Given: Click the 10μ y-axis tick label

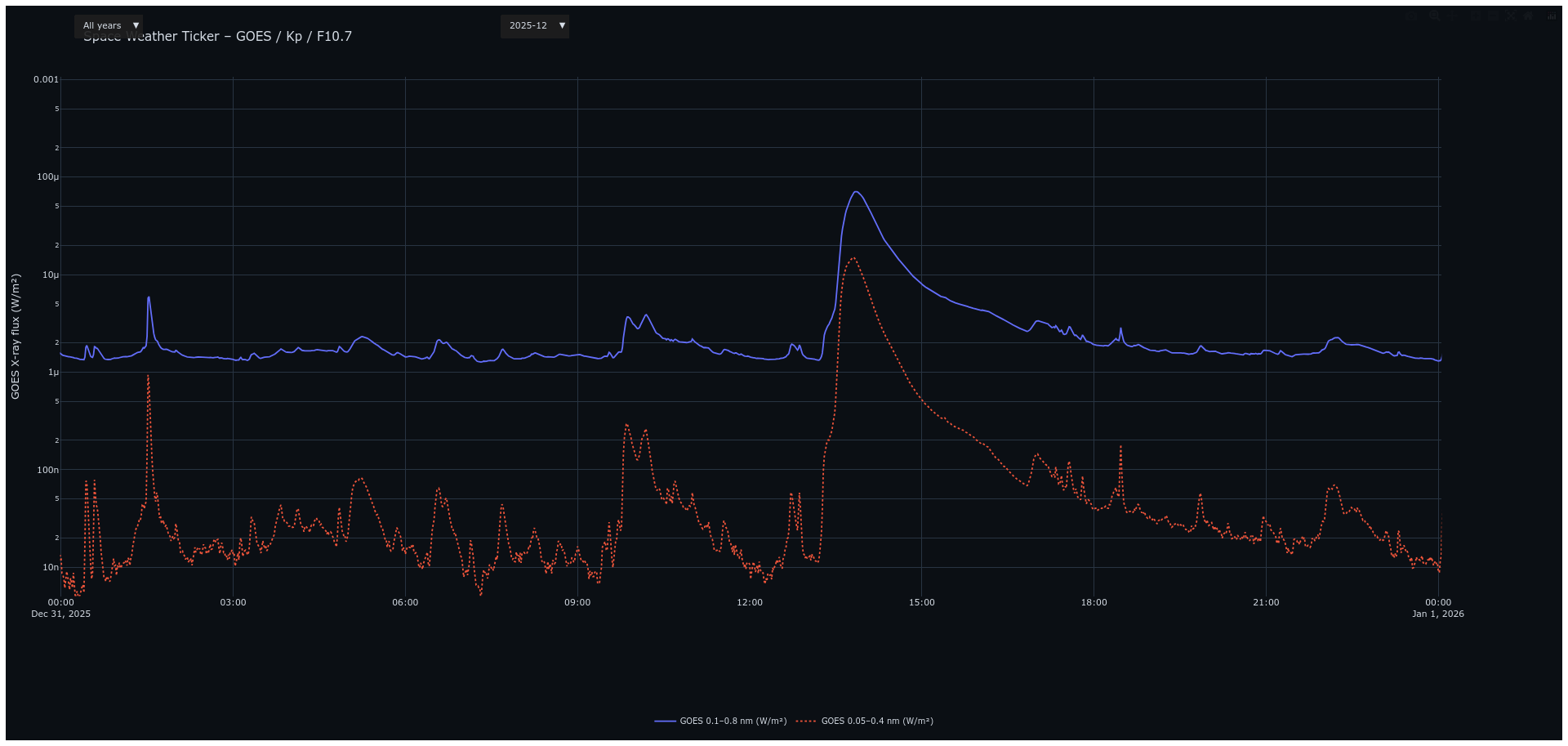Looking at the screenshot, I should click(x=51, y=275).
